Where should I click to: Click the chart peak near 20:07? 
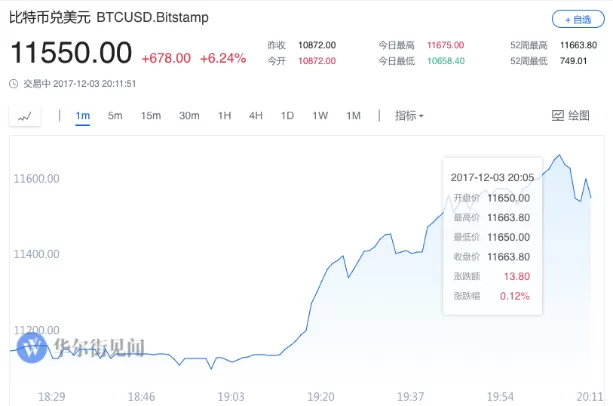(559, 155)
